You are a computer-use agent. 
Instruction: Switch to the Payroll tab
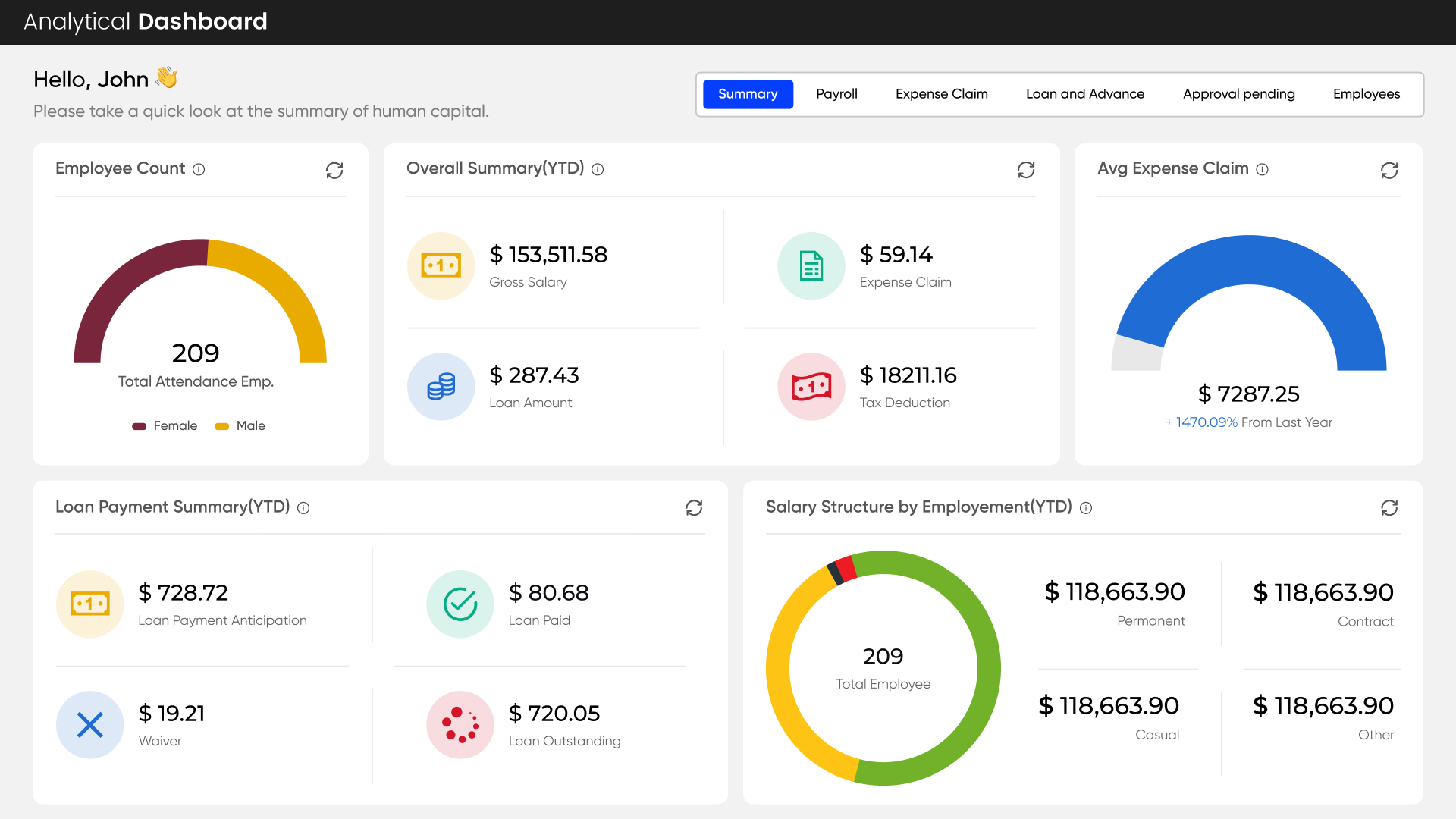pyautogui.click(x=836, y=94)
